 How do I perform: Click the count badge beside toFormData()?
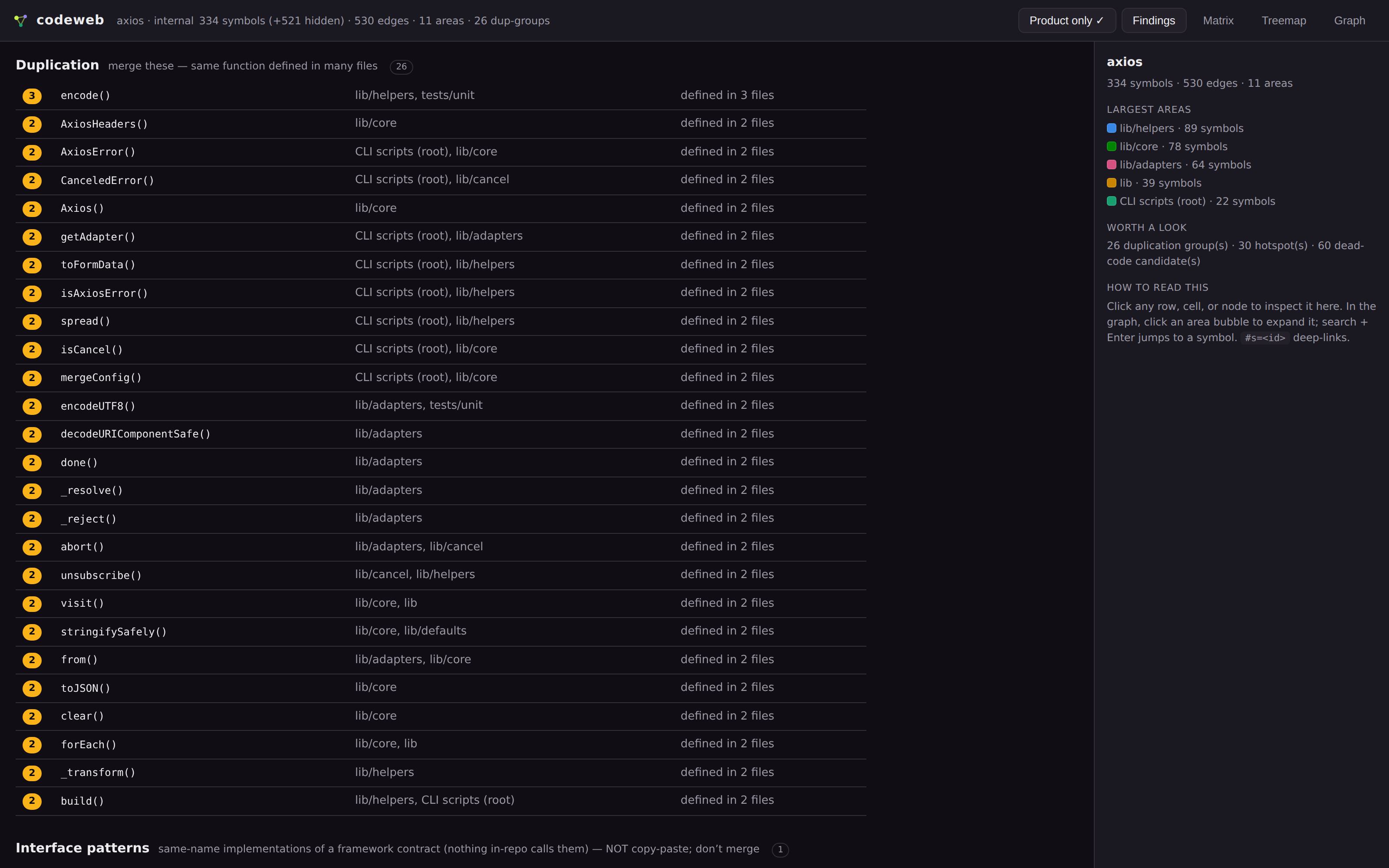point(32,265)
